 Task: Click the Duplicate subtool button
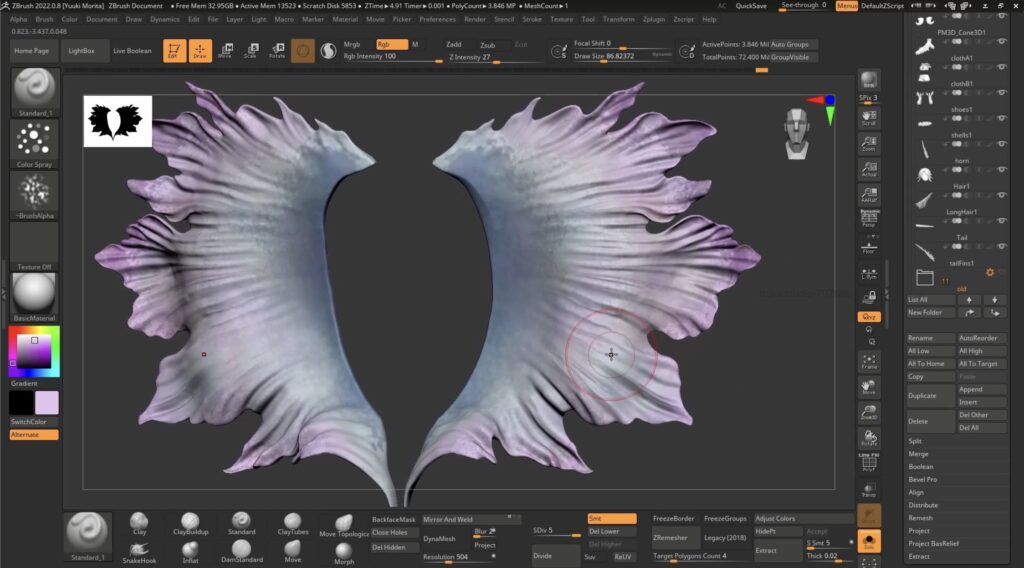coord(923,396)
